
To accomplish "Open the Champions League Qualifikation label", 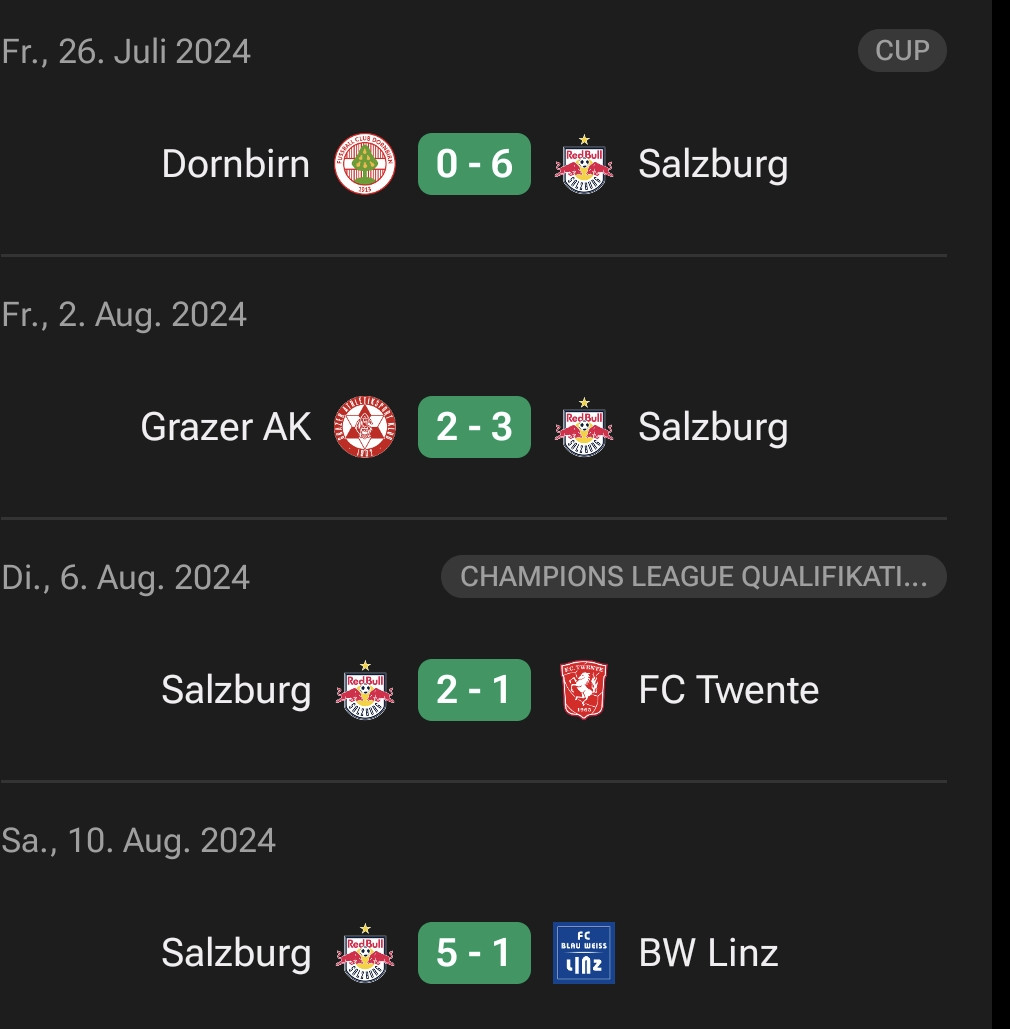I will pos(693,577).
